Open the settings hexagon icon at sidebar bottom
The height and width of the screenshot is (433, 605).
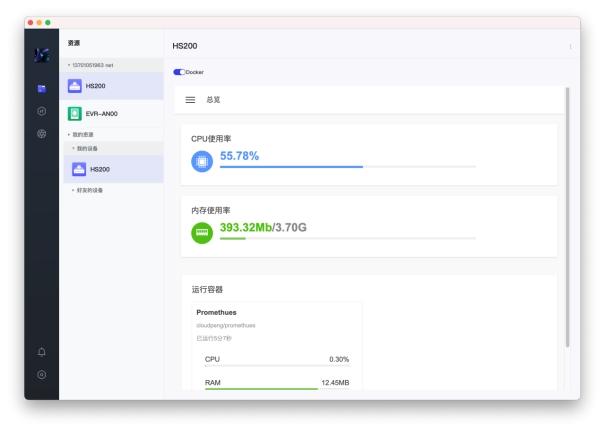[x=42, y=374]
